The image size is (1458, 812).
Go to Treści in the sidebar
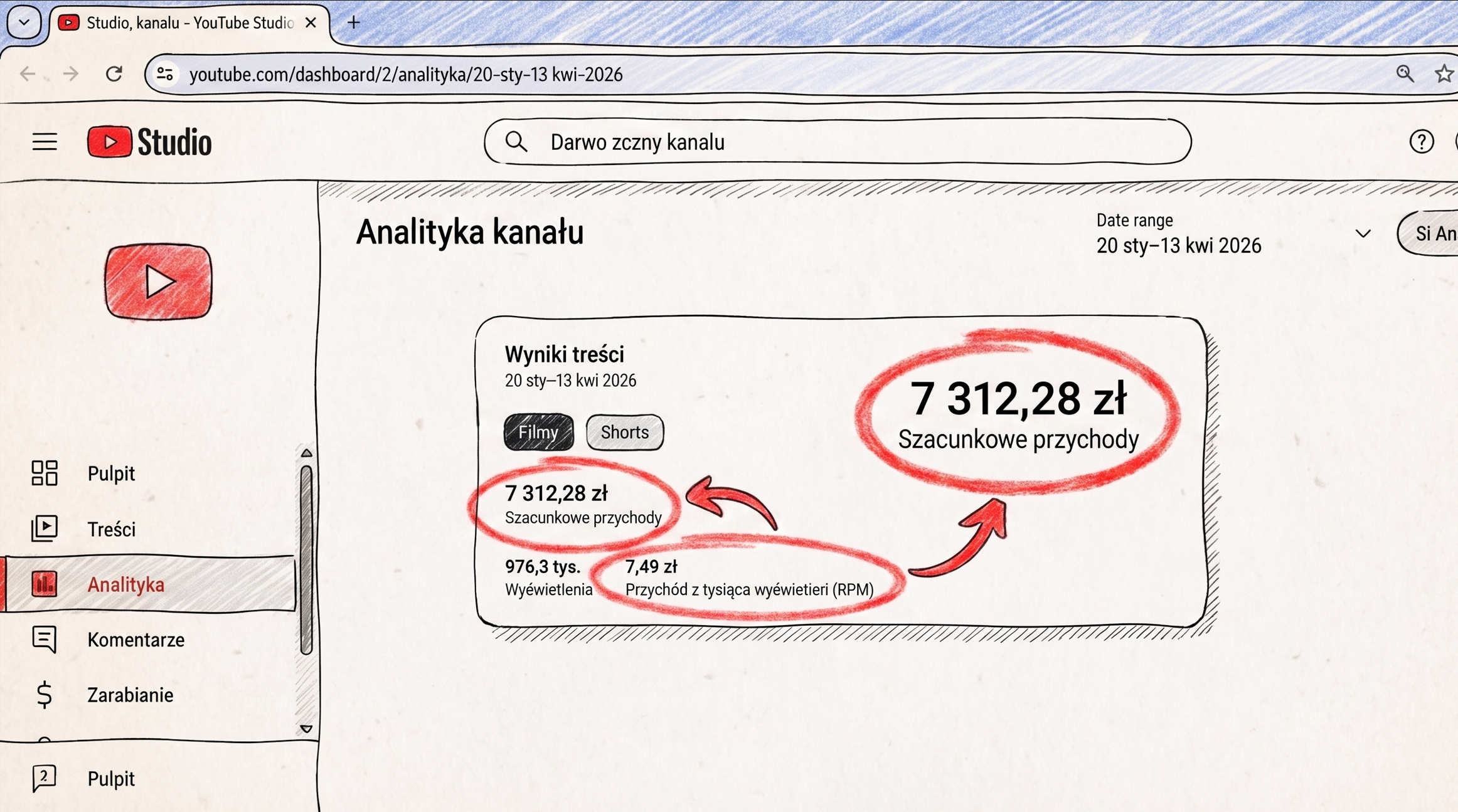pyautogui.click(x=111, y=529)
